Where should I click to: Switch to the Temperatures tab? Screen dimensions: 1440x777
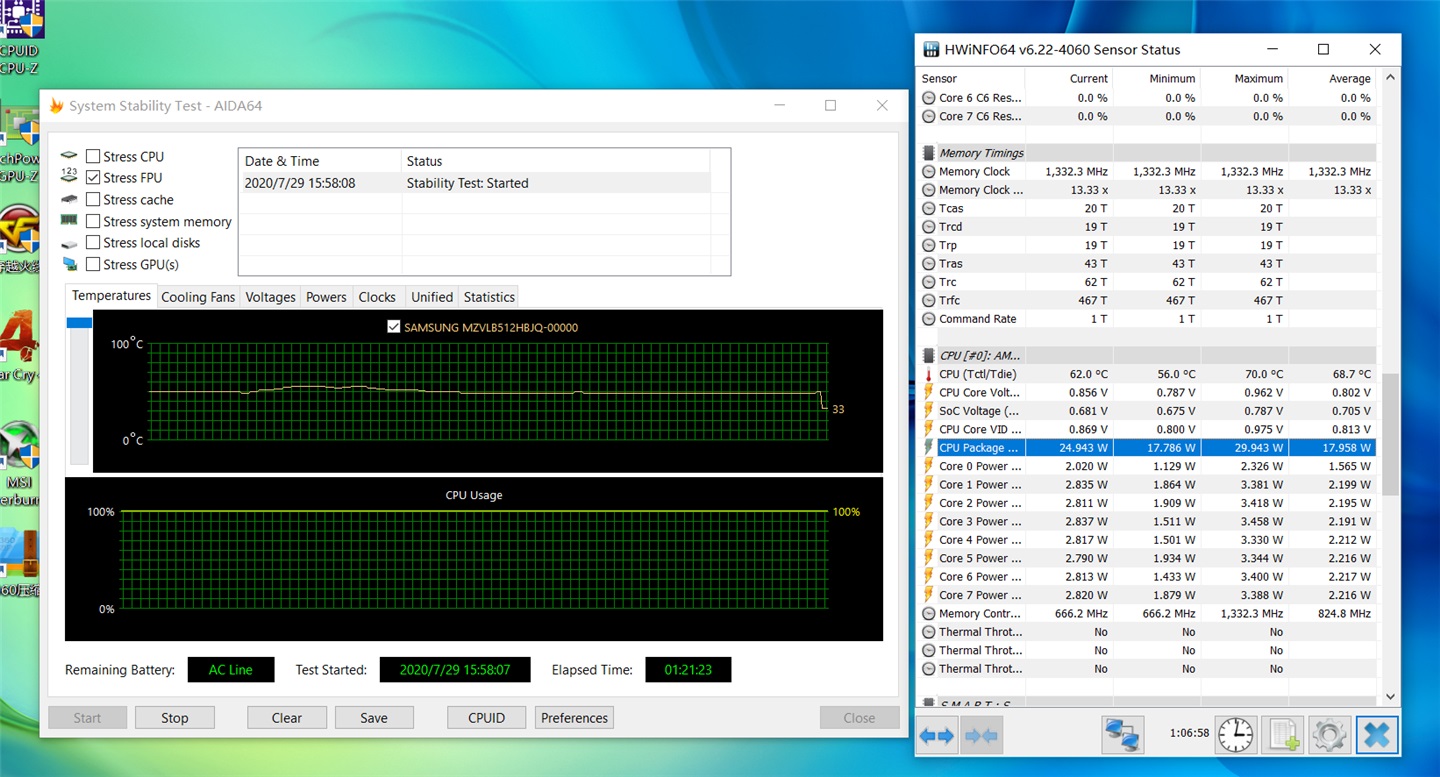(x=111, y=296)
